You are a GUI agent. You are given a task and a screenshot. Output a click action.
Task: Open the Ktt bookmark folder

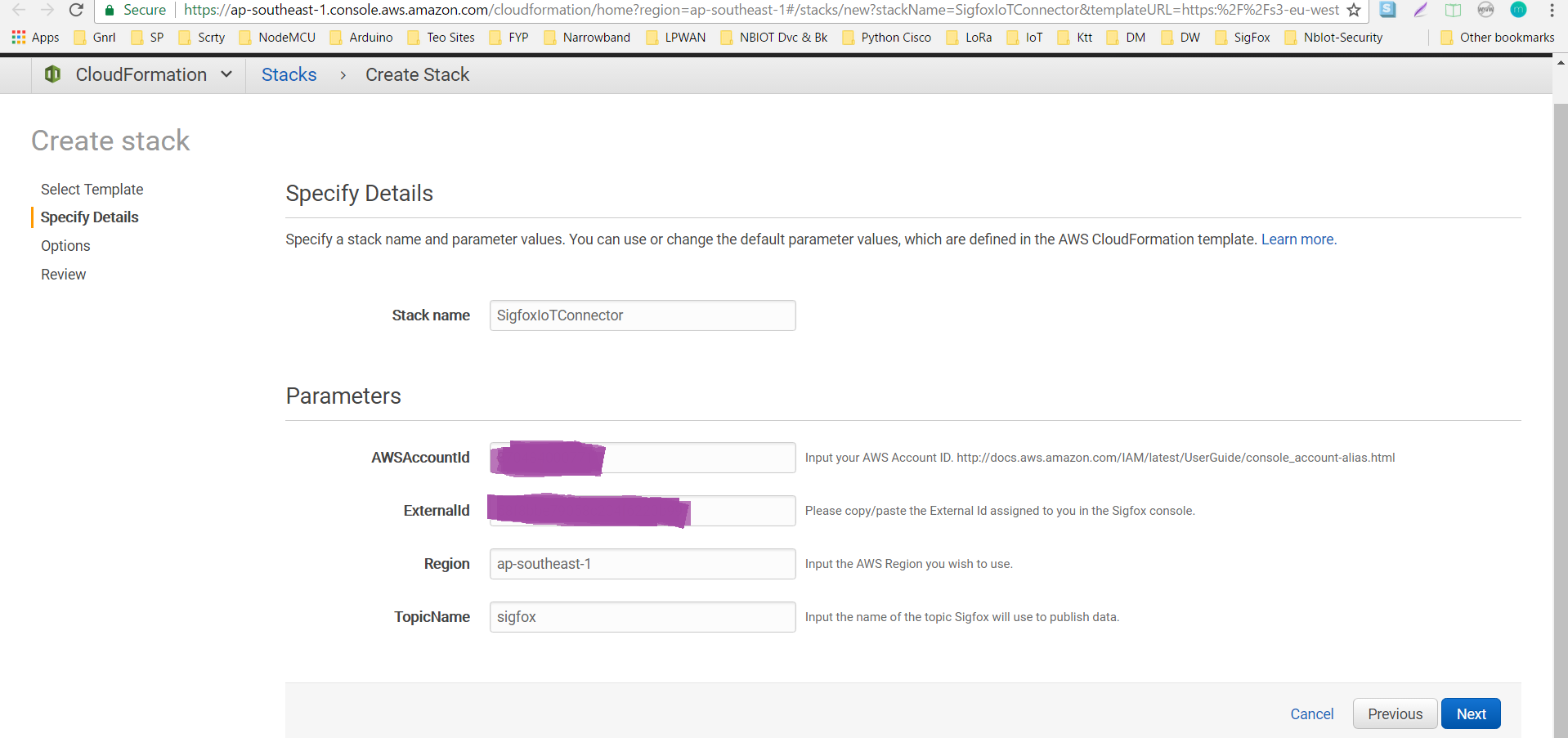click(x=1075, y=38)
